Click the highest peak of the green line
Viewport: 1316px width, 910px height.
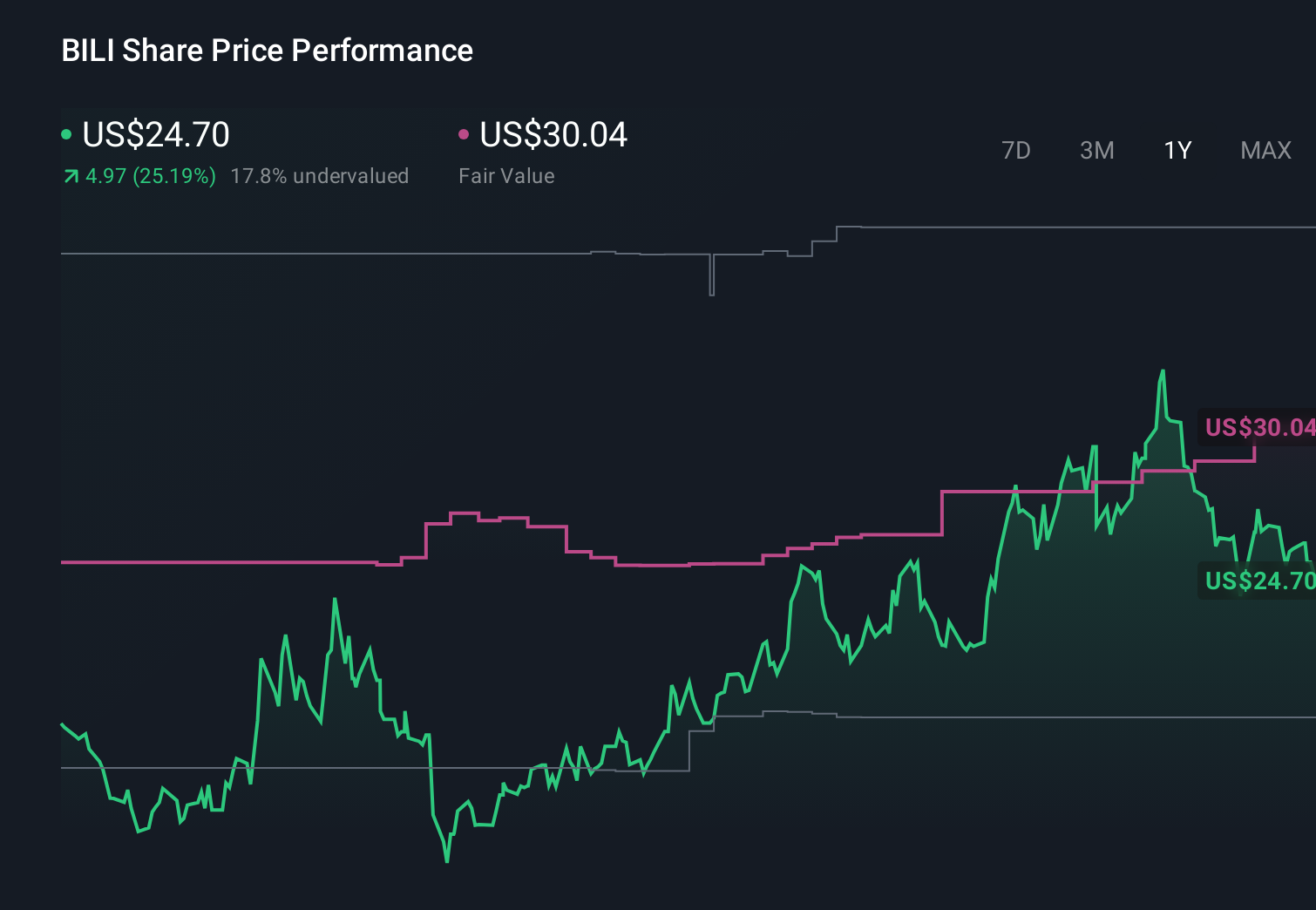click(1163, 370)
